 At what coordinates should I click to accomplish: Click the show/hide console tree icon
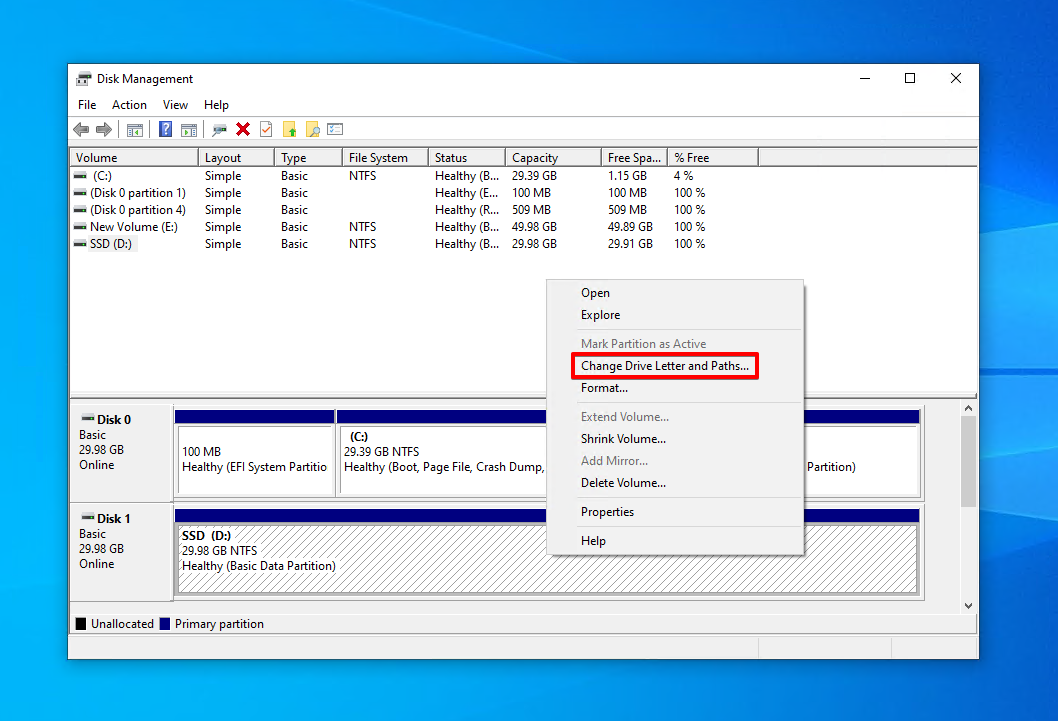[x=134, y=130]
